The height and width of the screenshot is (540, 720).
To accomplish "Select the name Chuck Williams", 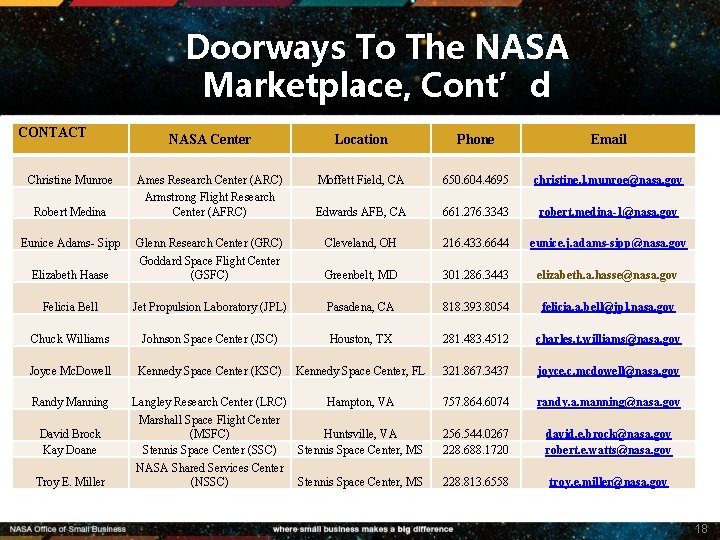I will [x=70, y=339].
